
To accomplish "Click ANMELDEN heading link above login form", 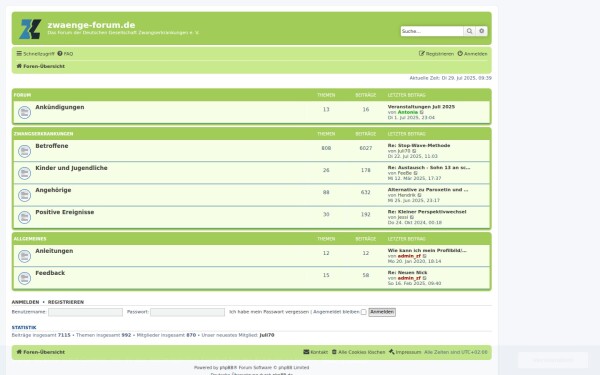I will 25,302.
